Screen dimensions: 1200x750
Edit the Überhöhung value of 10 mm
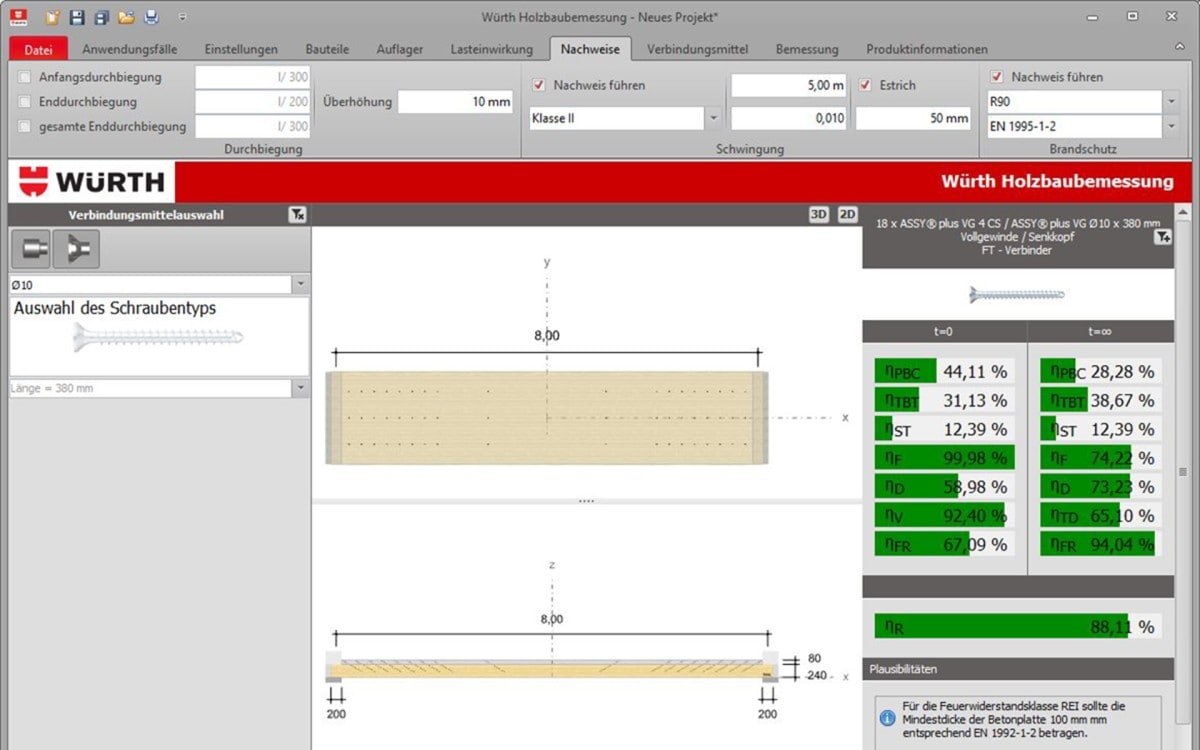coord(455,101)
